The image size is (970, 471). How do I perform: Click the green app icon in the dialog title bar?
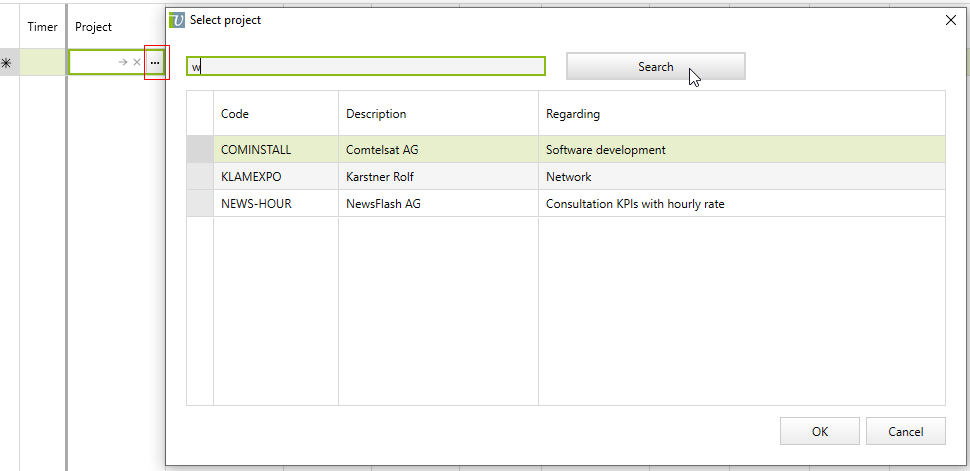pos(178,20)
